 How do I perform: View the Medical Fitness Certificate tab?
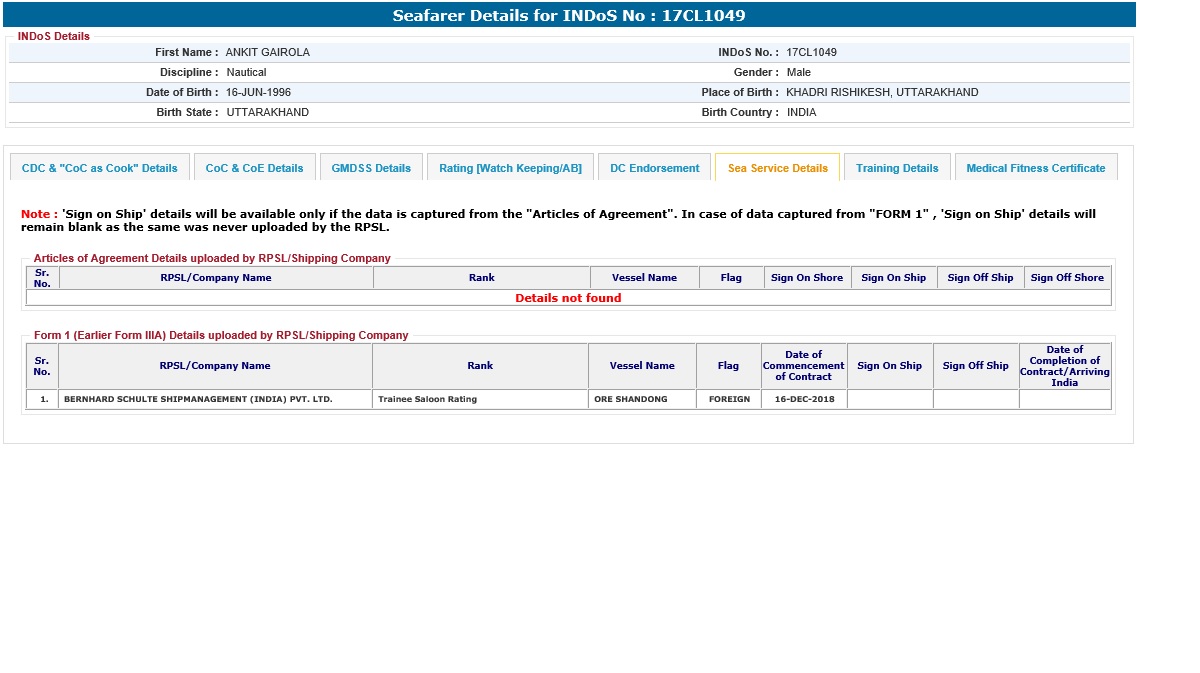click(x=1035, y=168)
